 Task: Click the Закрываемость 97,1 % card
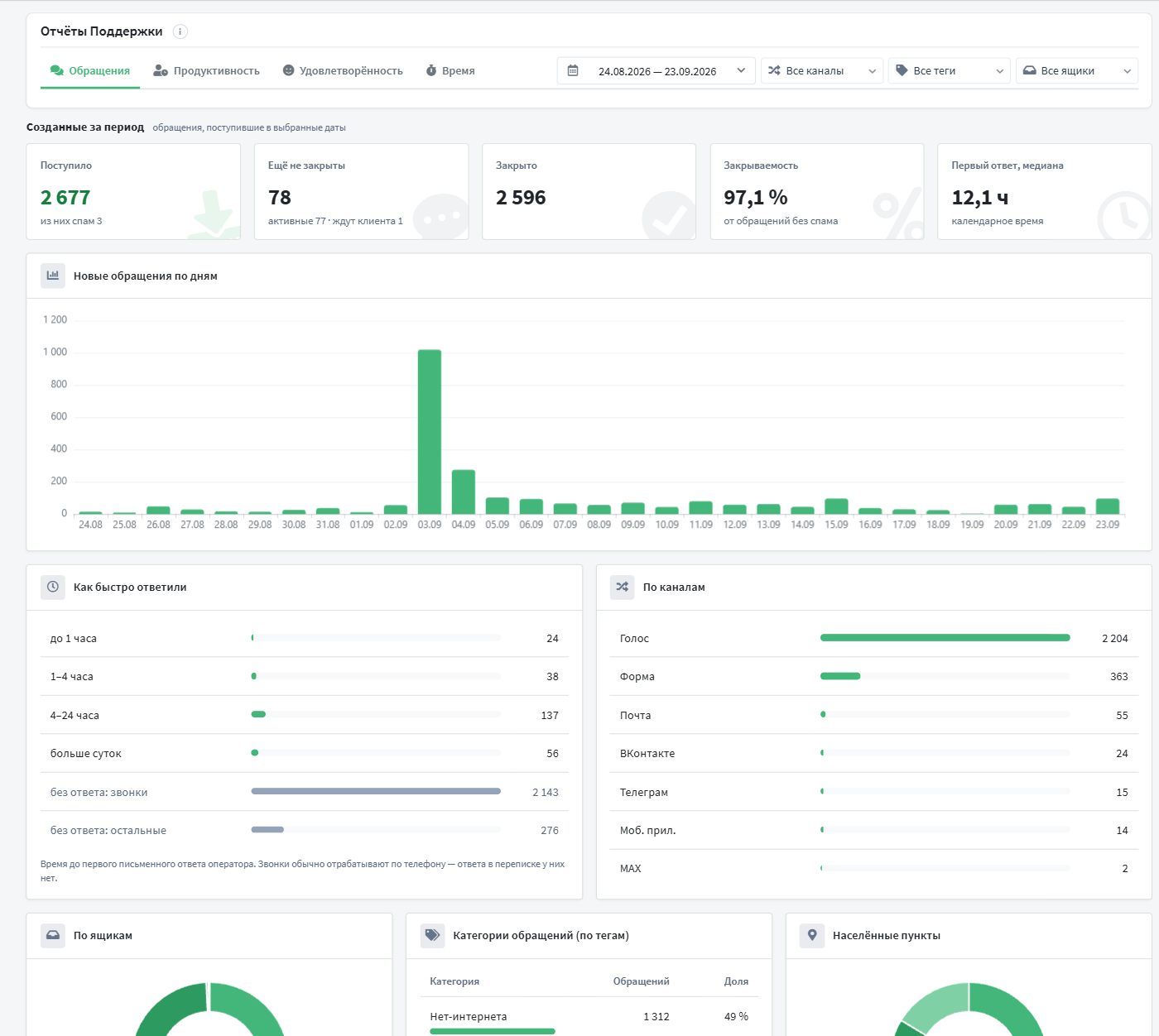pos(817,192)
